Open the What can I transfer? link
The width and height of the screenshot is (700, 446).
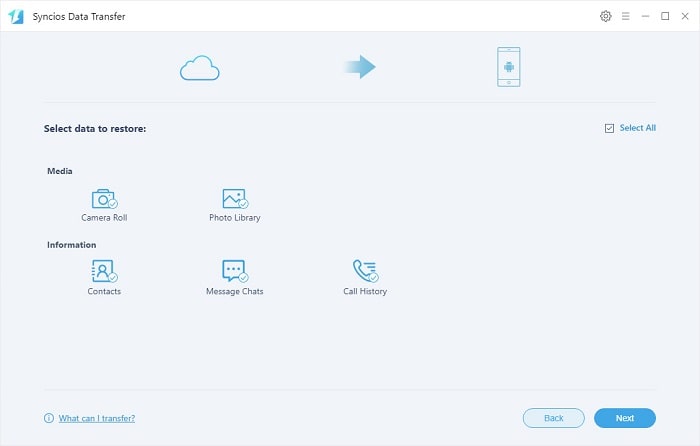(x=97, y=418)
